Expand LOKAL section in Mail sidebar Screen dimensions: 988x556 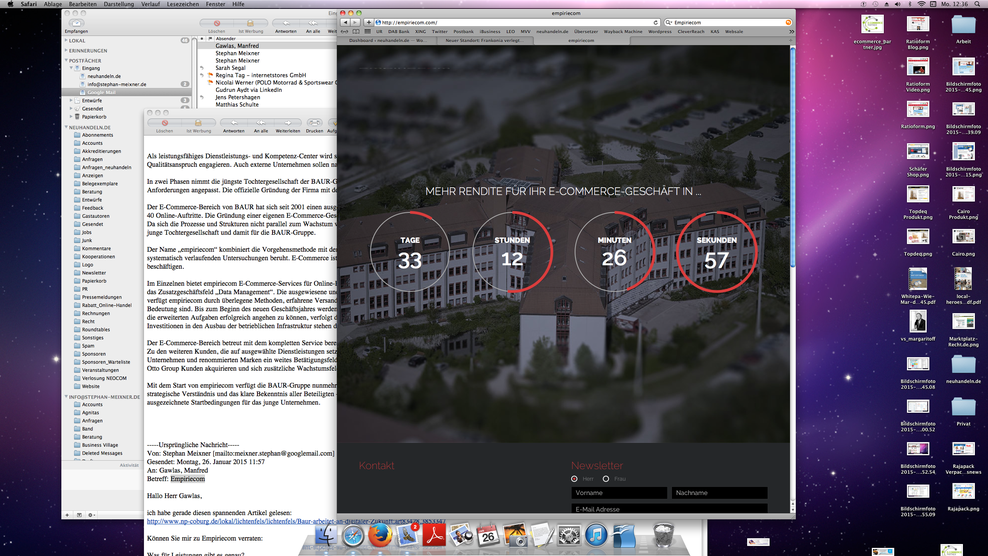[66, 40]
